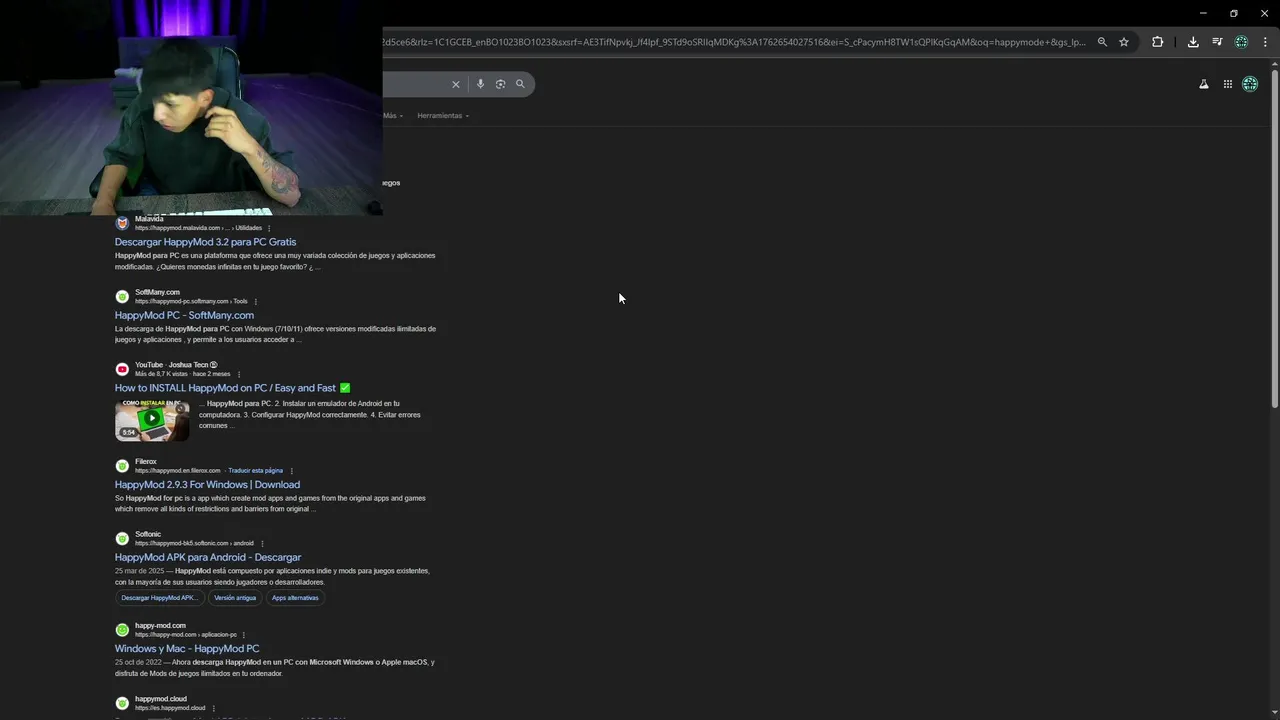Click the Filerox site favicon
The image size is (1280, 720).
[x=122, y=466]
